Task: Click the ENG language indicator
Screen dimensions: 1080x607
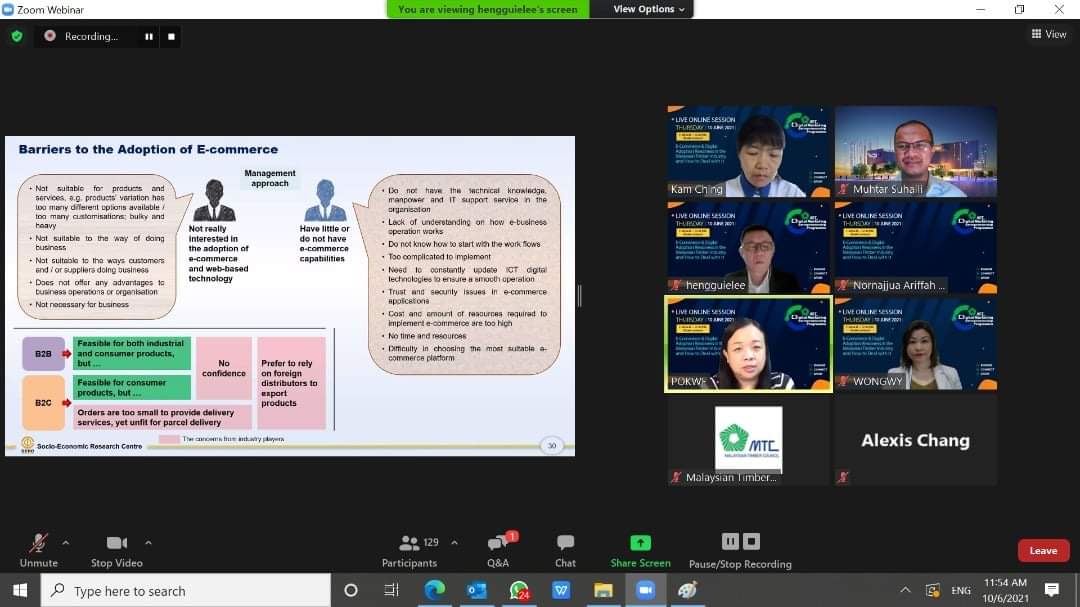Action: point(961,590)
